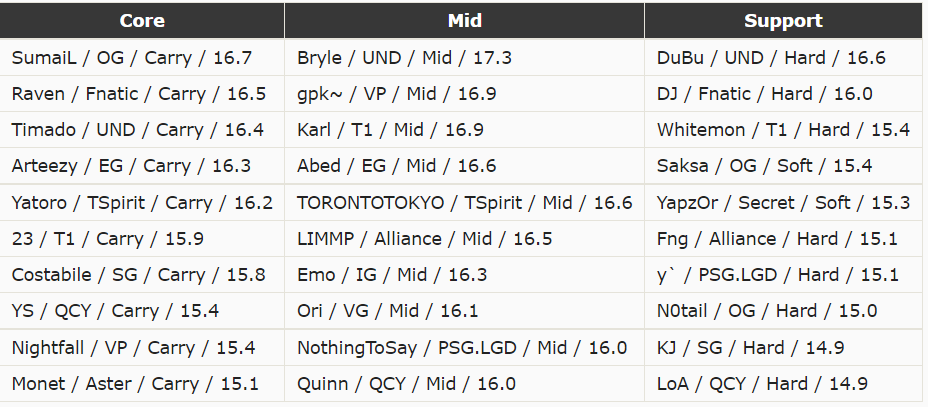Viewport: 928px width, 407px height.
Task: Click the Support column header
Action: pos(783,20)
